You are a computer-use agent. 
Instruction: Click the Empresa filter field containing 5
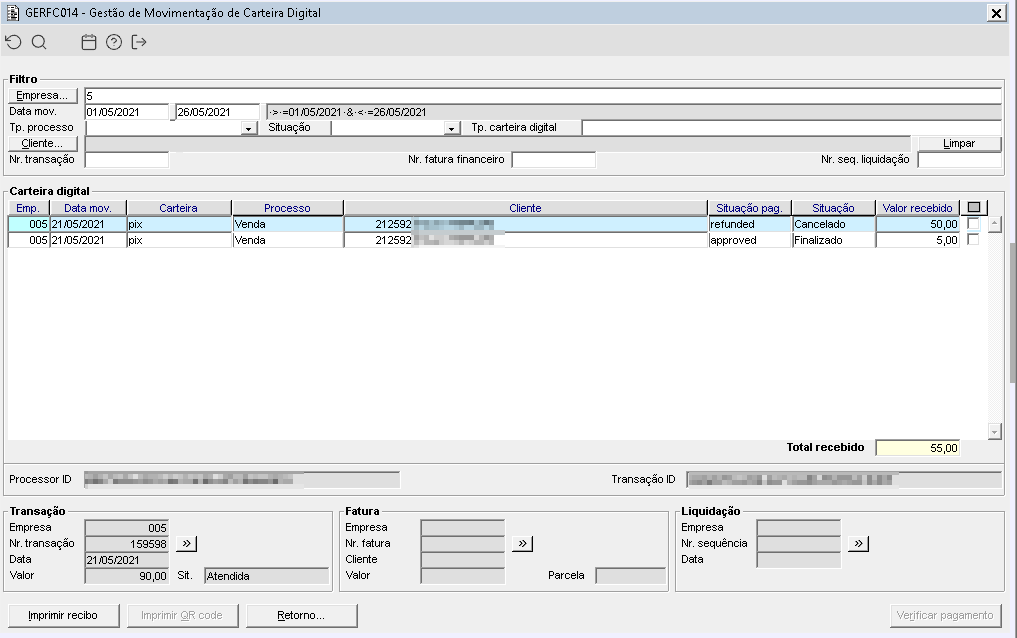(543, 96)
